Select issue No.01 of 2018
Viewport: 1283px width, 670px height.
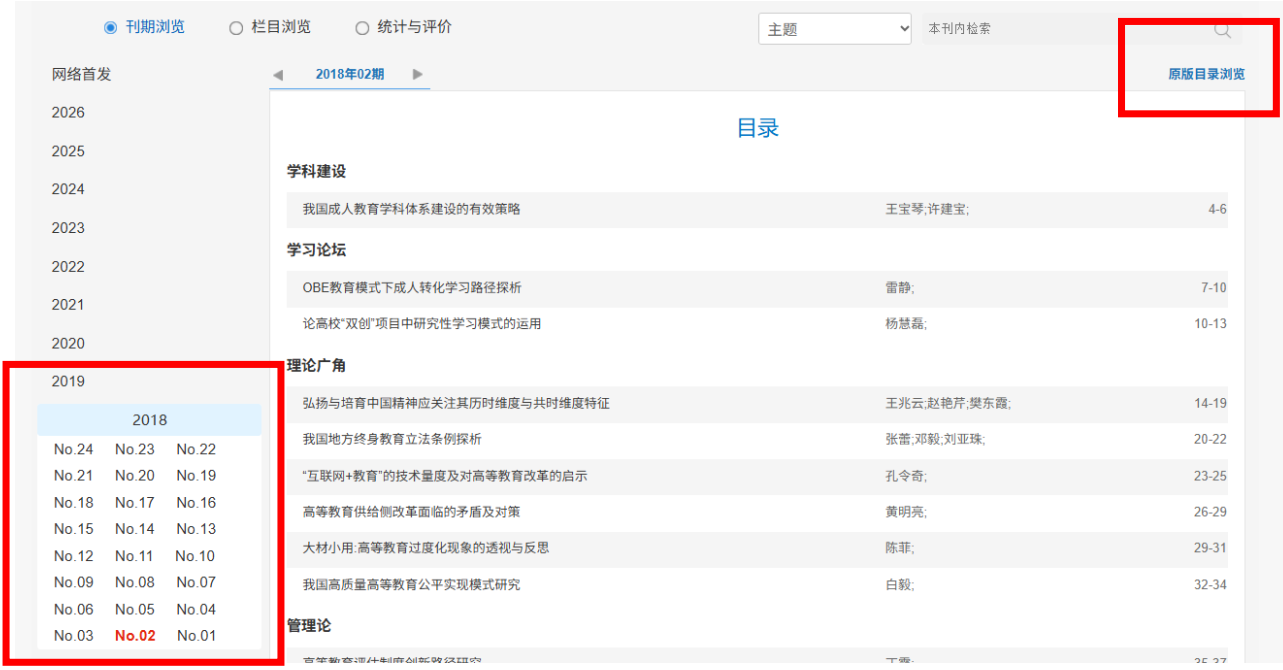click(x=196, y=636)
